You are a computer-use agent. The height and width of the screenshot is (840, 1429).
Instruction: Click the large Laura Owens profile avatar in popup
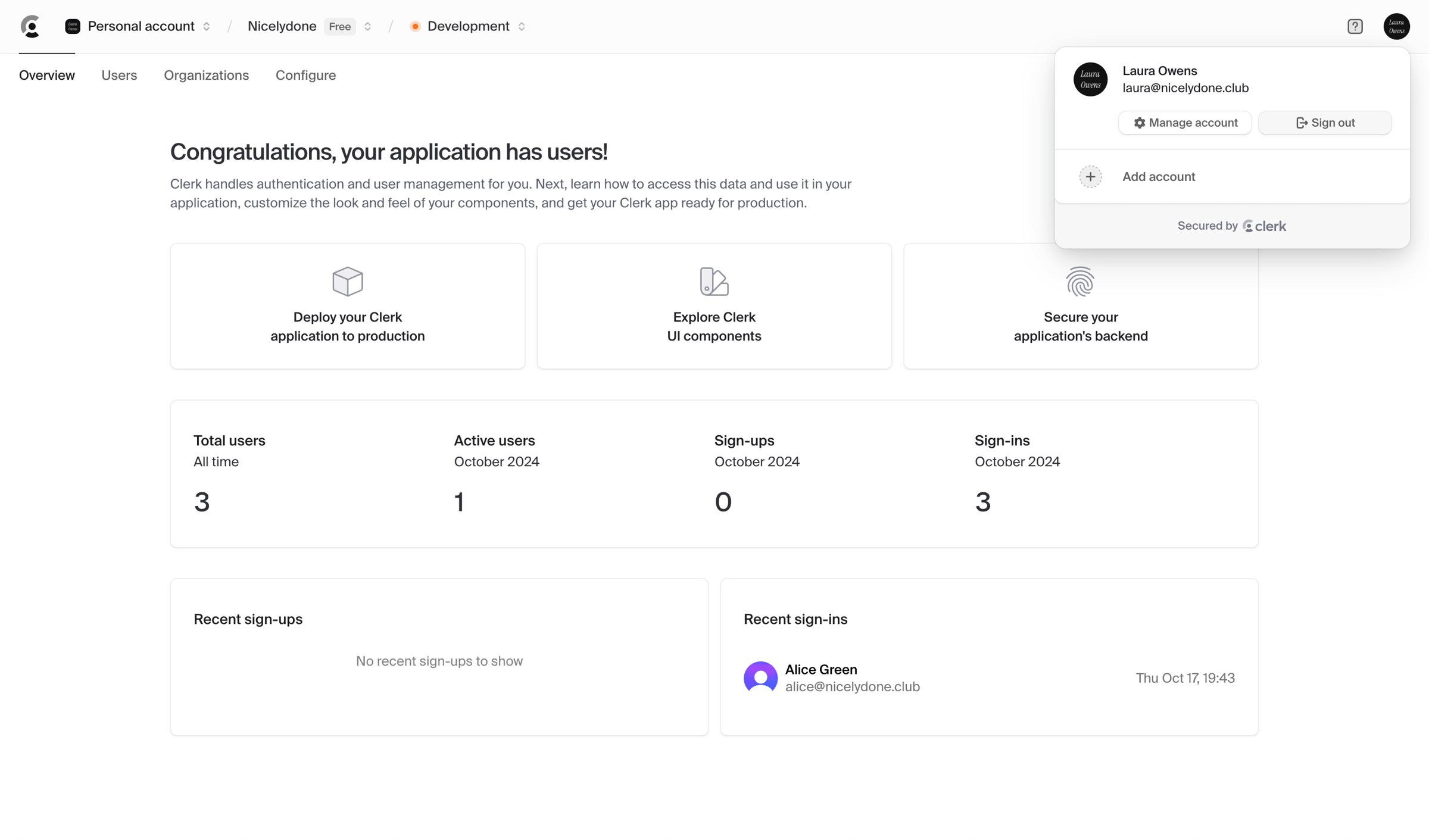click(1090, 79)
